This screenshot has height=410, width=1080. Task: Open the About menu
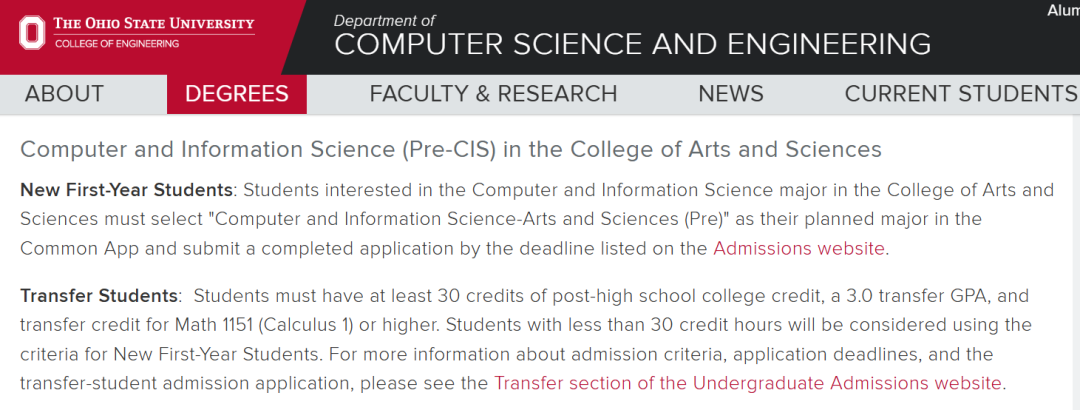pos(64,94)
